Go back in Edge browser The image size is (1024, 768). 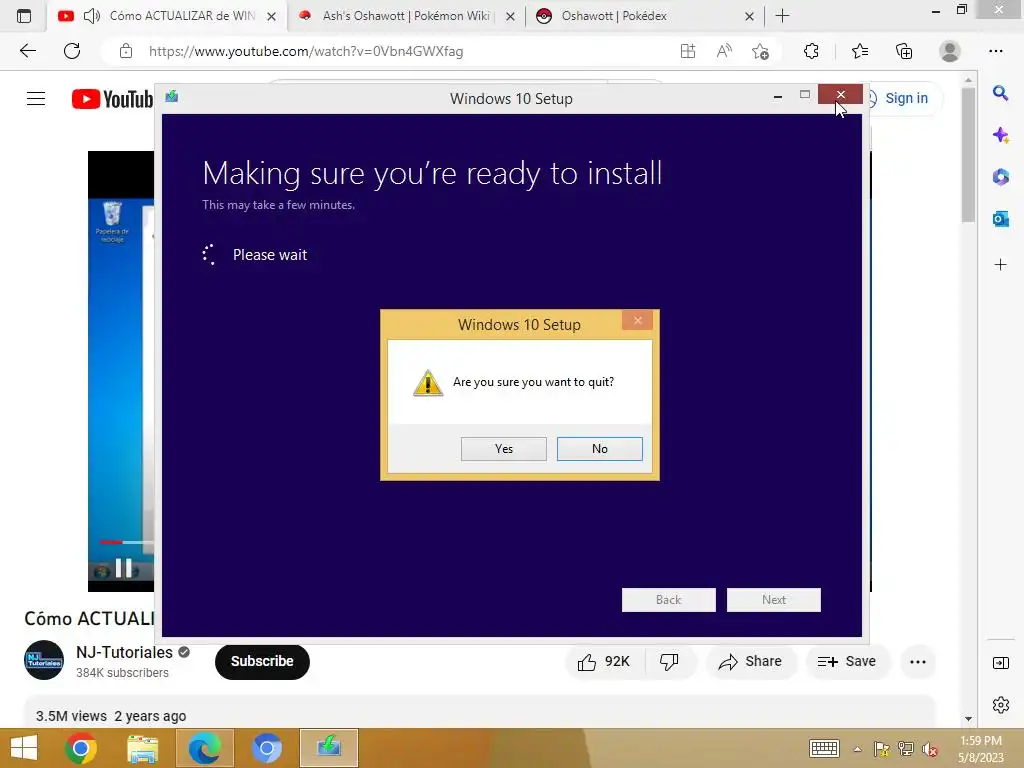27,51
